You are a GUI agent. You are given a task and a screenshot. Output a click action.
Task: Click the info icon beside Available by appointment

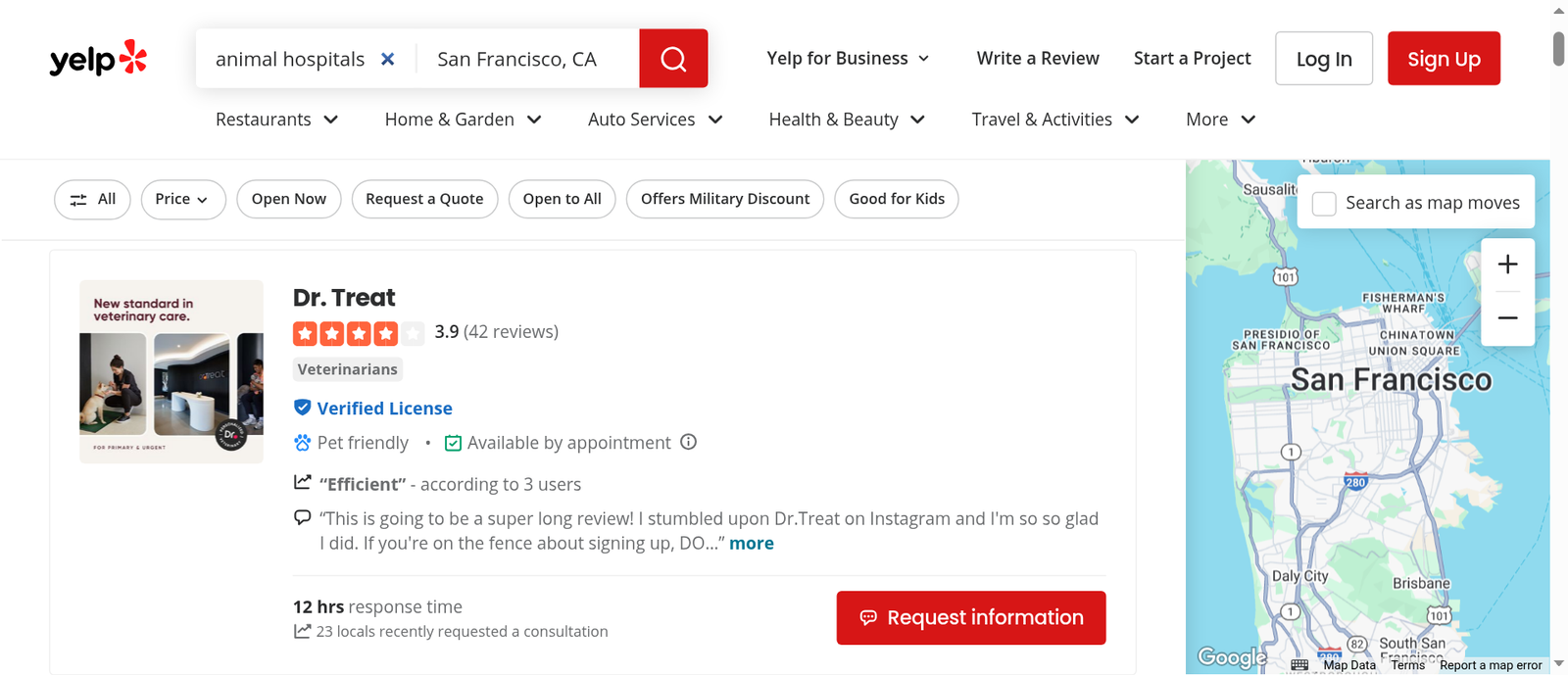(x=689, y=442)
